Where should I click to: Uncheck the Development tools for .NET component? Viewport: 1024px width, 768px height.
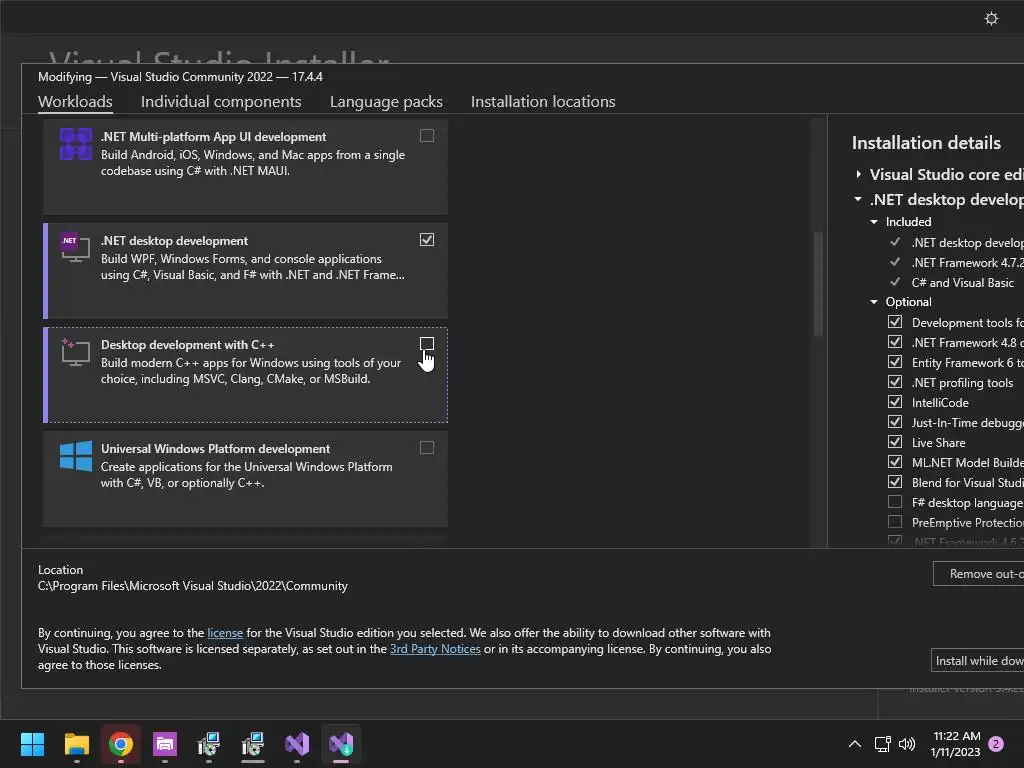click(895, 322)
